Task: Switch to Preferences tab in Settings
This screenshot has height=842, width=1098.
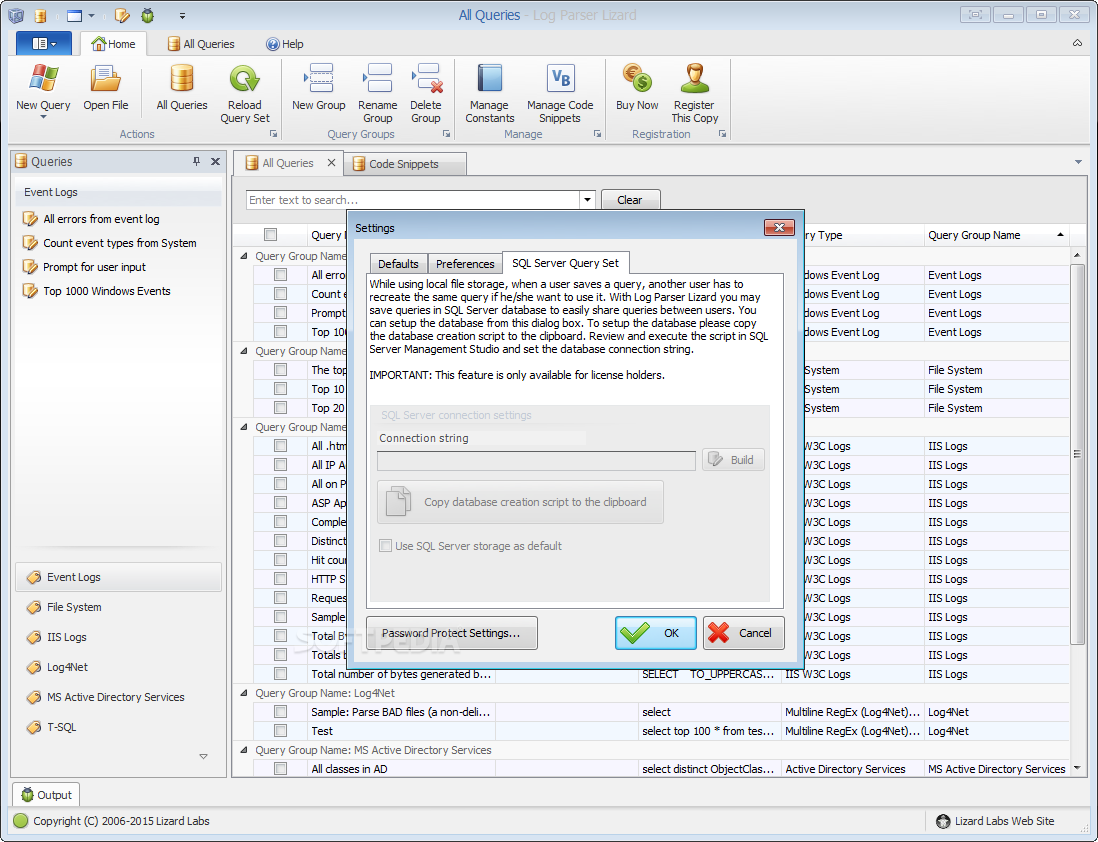Action: point(465,263)
